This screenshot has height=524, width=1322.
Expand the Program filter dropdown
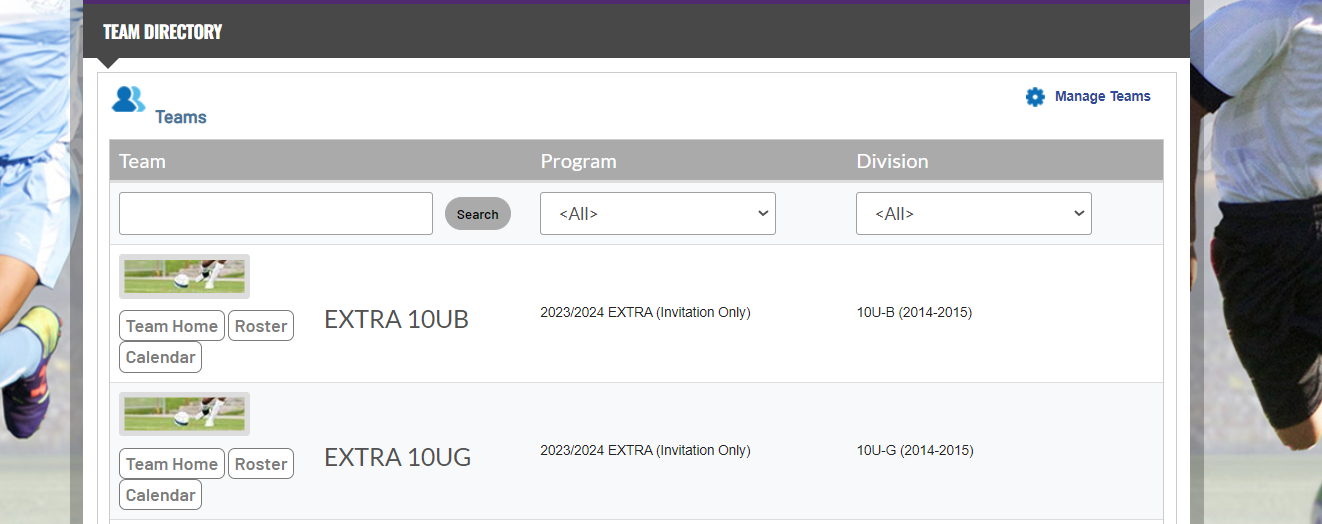tap(657, 214)
